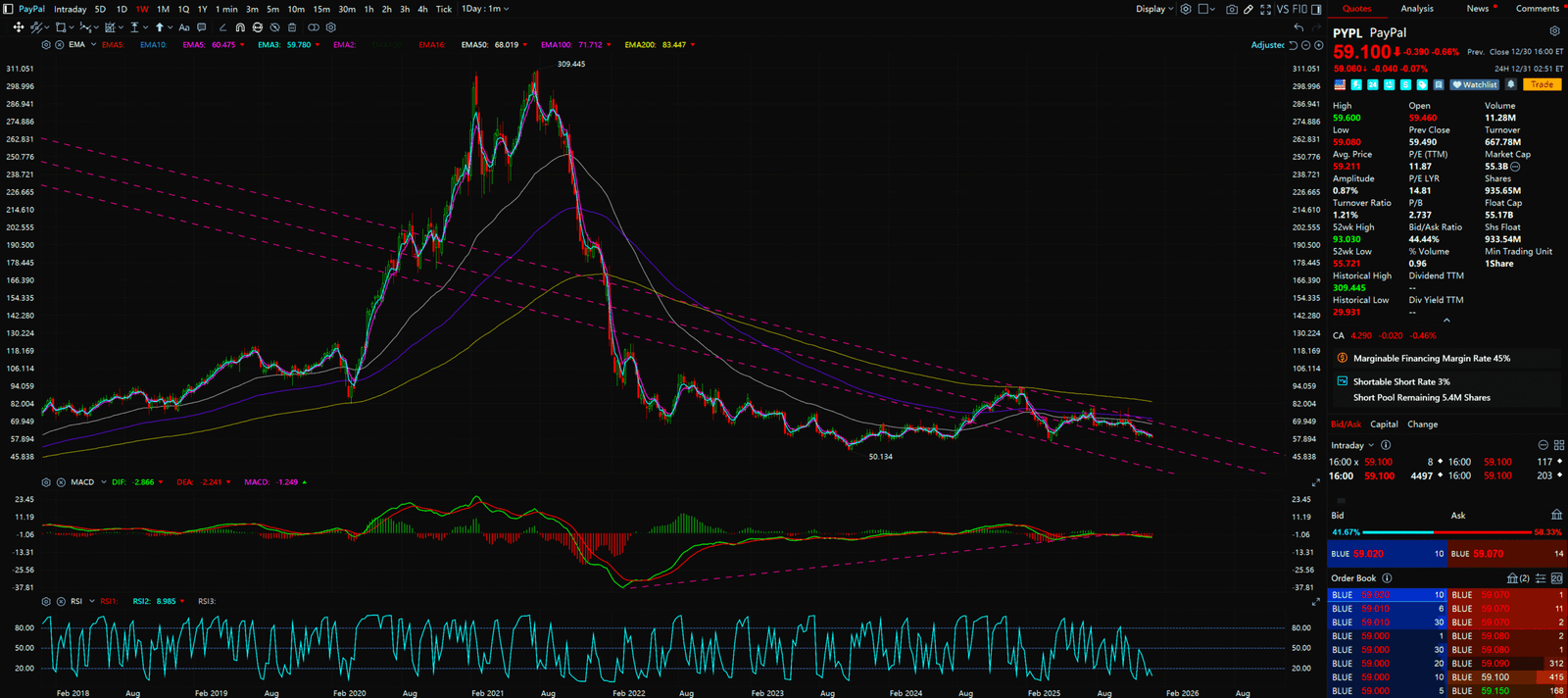Open the 1Day : 1m interval dropdown

pos(485,9)
